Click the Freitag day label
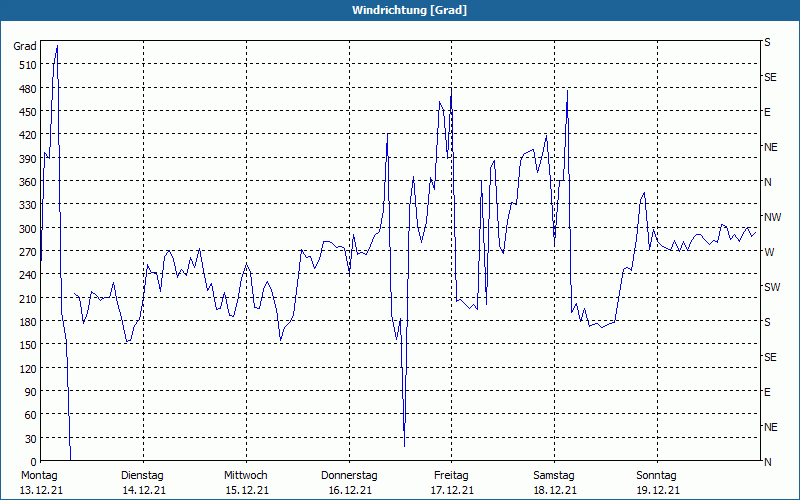 click(x=452, y=476)
